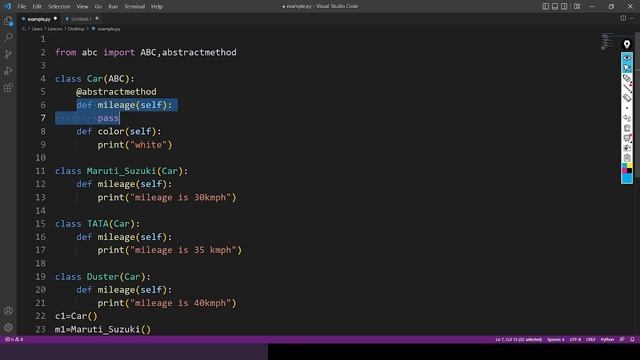This screenshot has width=640, height=360.
Task: Toggle secondary side bar layout button
Action: point(564,6)
